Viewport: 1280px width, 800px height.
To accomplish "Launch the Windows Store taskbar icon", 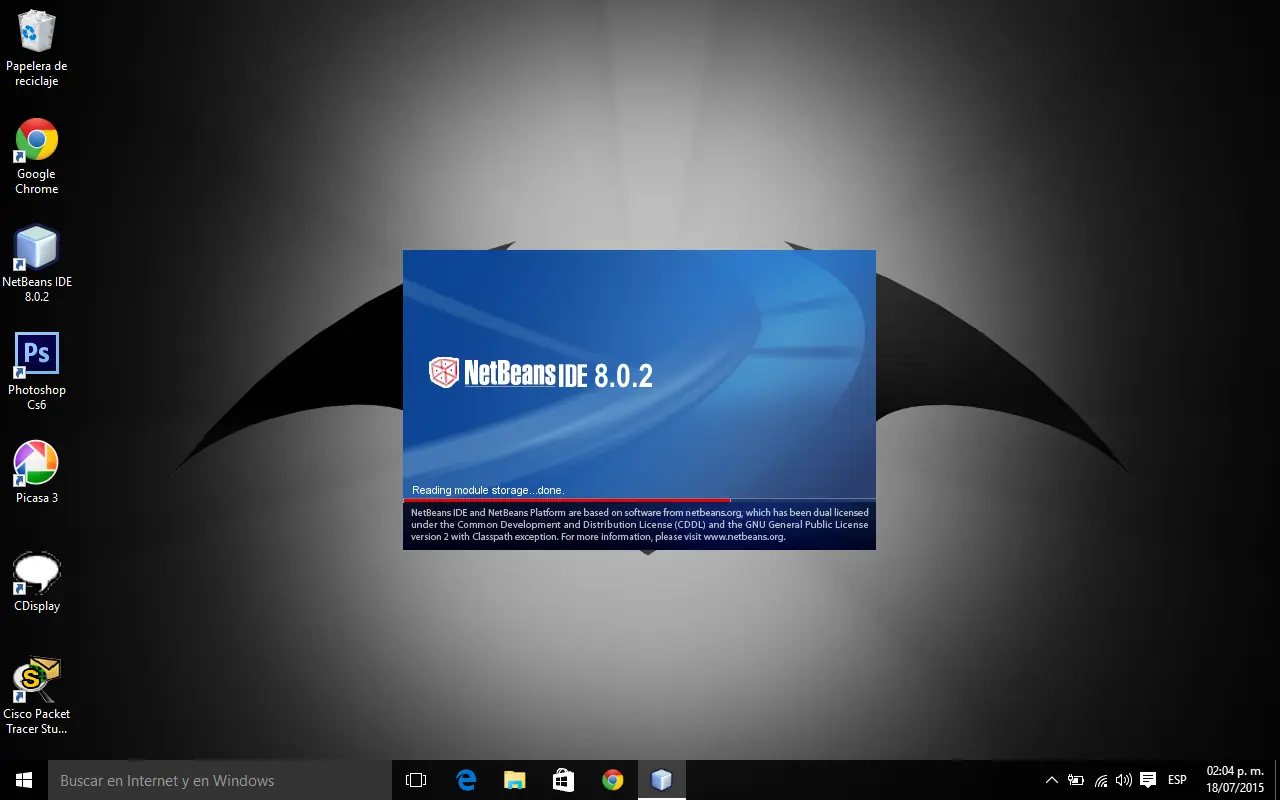I will point(564,780).
